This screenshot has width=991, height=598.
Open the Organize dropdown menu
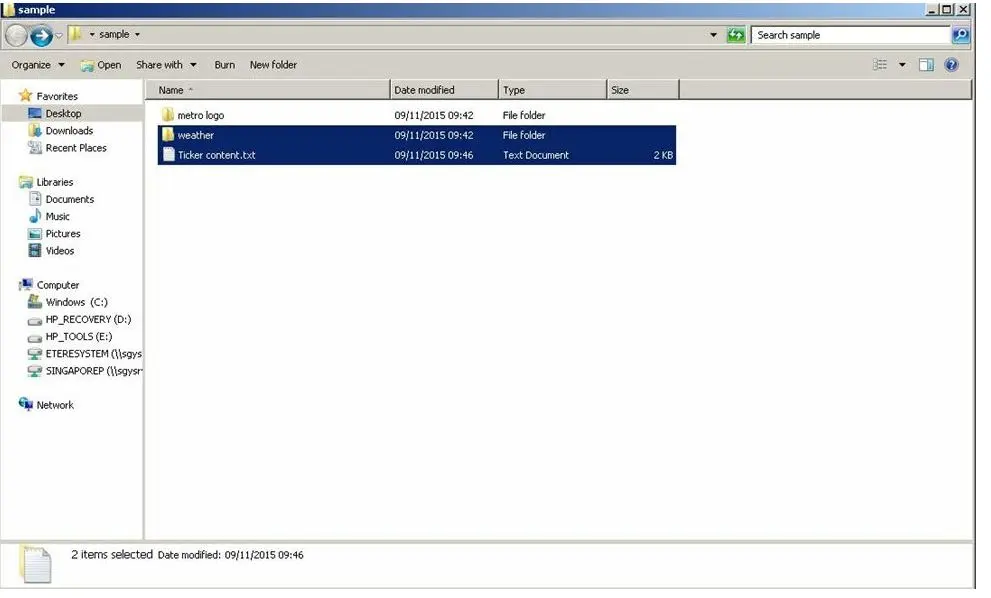tap(38, 65)
